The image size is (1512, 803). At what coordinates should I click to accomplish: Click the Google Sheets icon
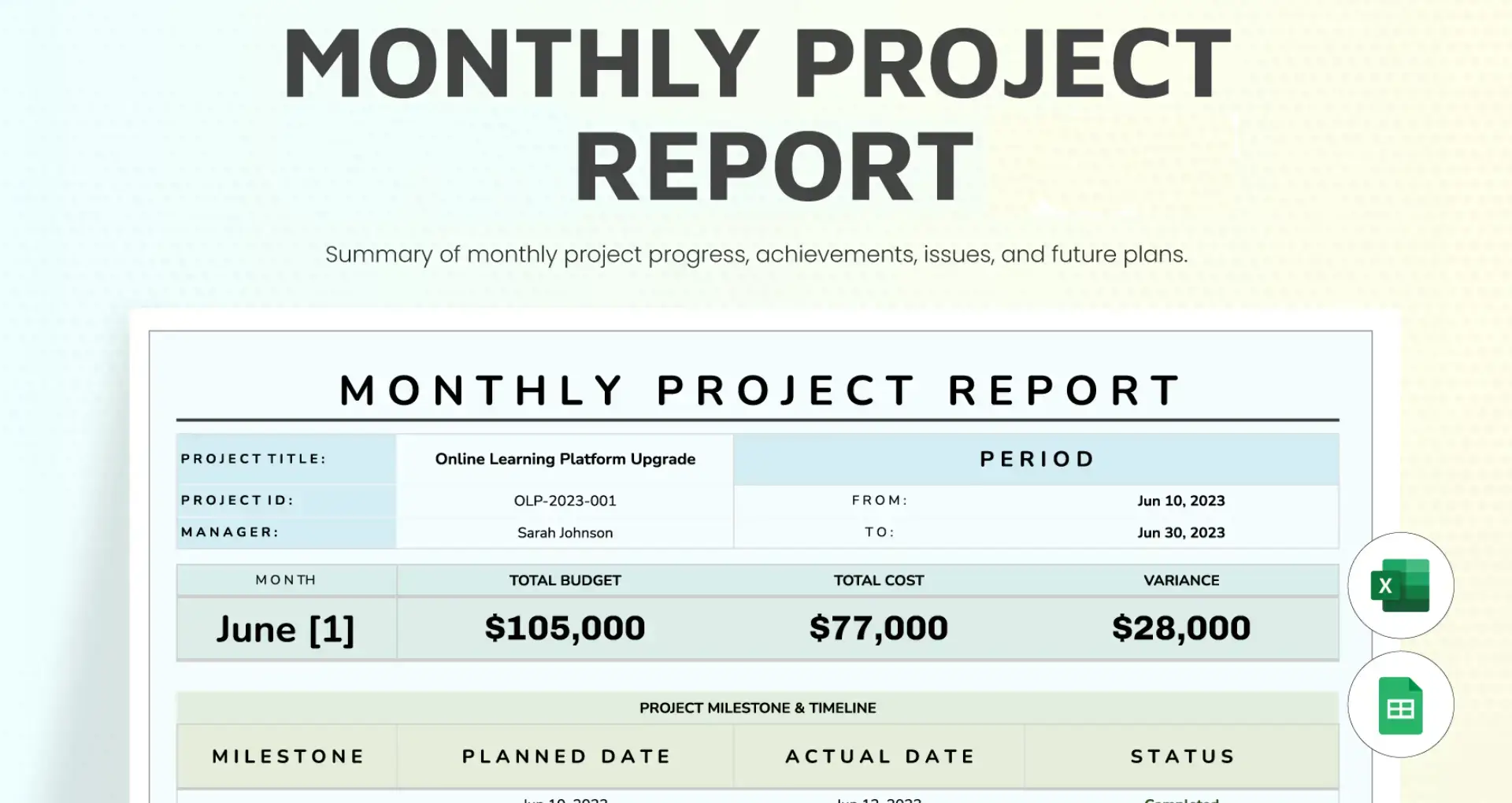coord(1400,705)
